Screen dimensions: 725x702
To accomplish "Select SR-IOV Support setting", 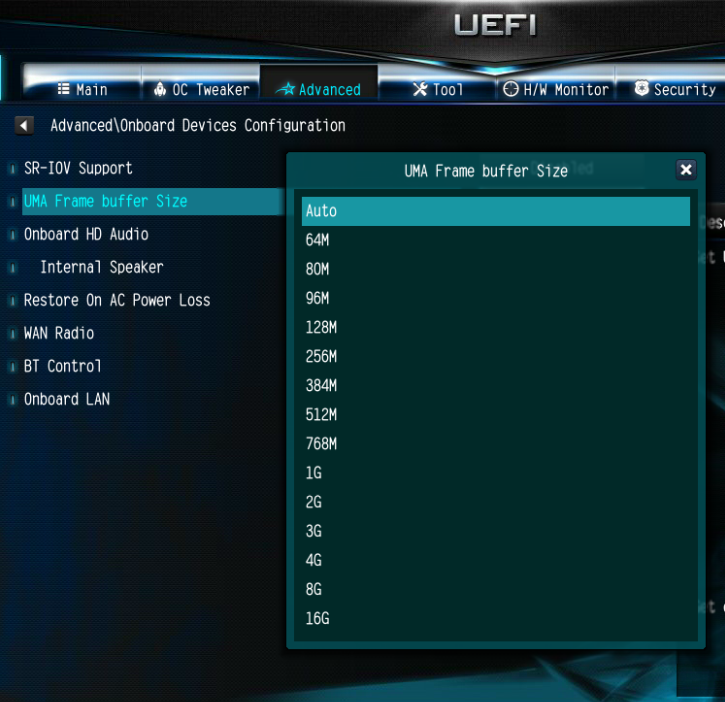I will pyautogui.click(x=78, y=168).
